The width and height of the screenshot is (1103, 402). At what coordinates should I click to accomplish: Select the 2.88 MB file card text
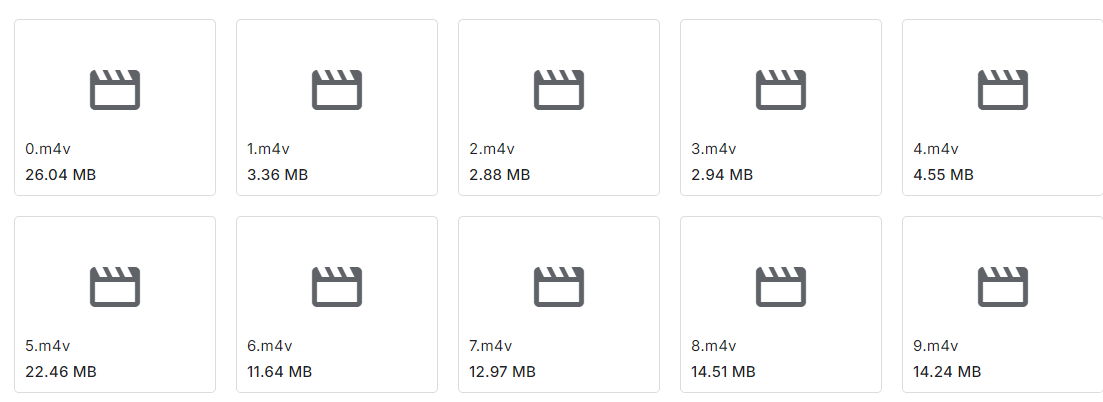(499, 175)
